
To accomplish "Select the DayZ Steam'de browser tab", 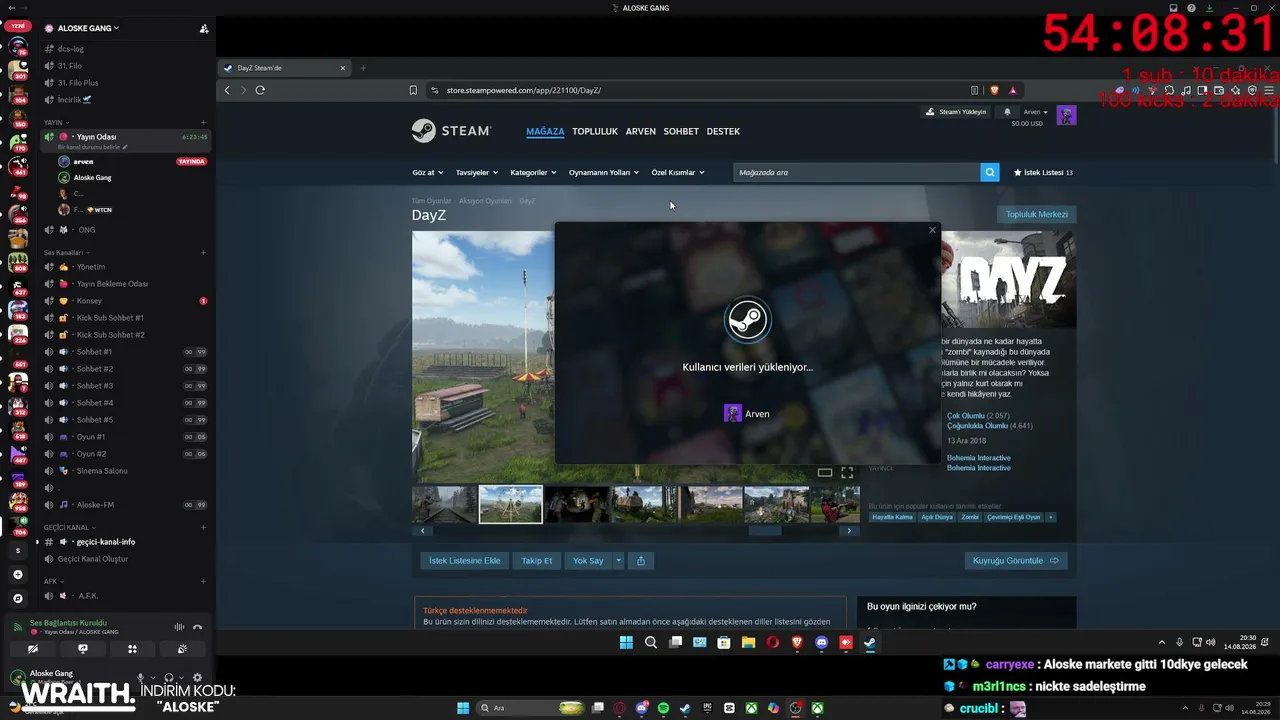I will point(285,68).
